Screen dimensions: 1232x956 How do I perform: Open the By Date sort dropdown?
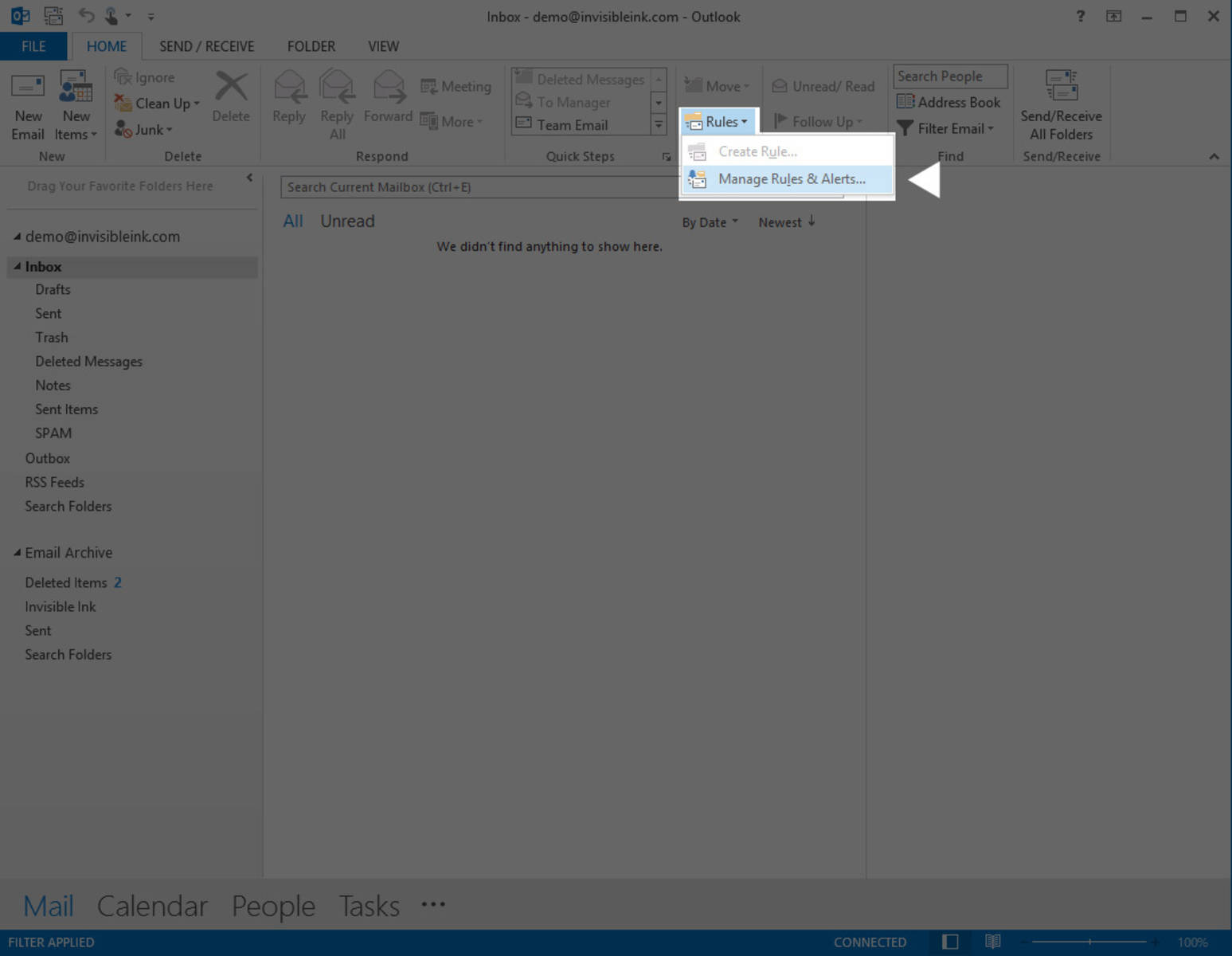click(x=710, y=222)
